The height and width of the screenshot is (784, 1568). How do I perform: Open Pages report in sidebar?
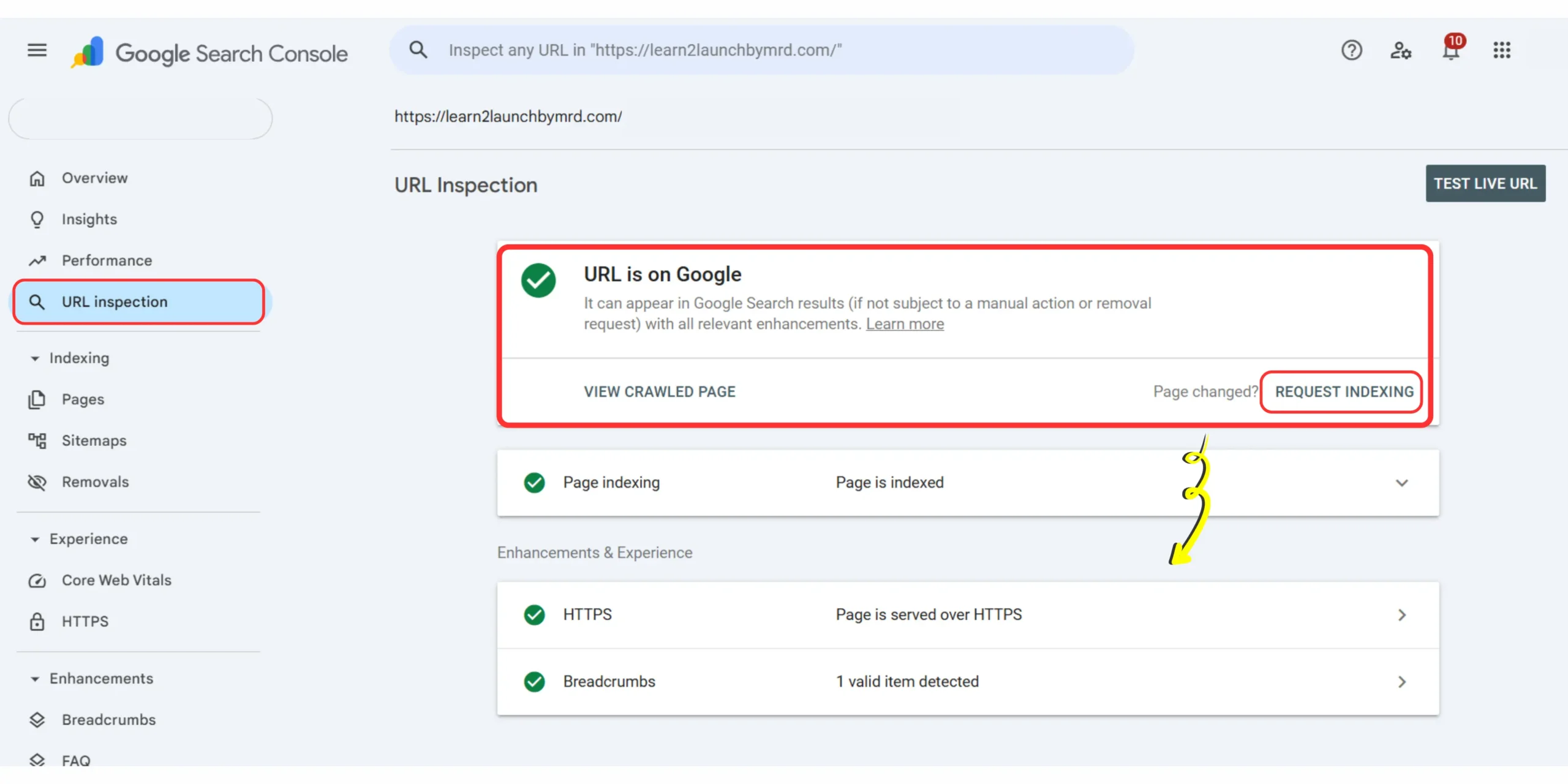(x=83, y=399)
